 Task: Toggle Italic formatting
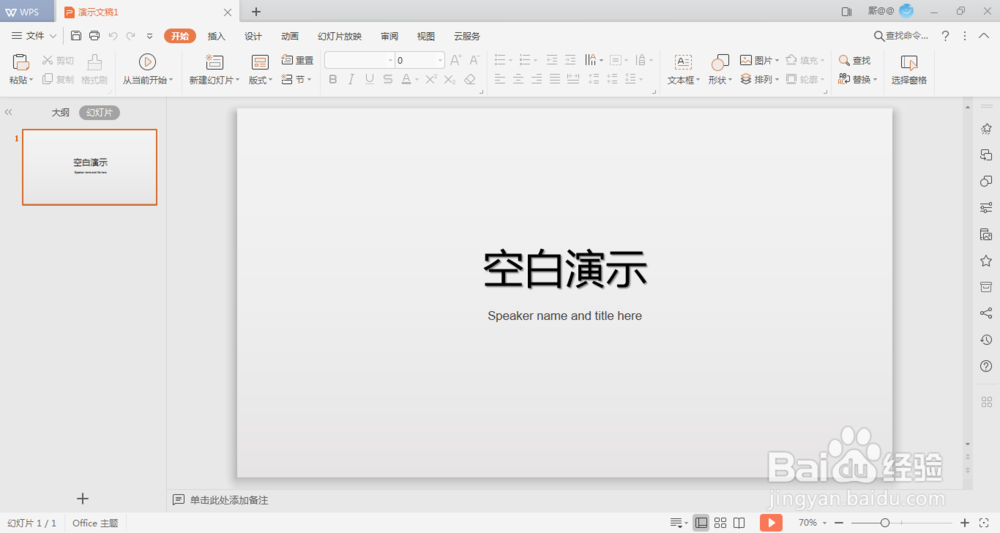pos(351,79)
